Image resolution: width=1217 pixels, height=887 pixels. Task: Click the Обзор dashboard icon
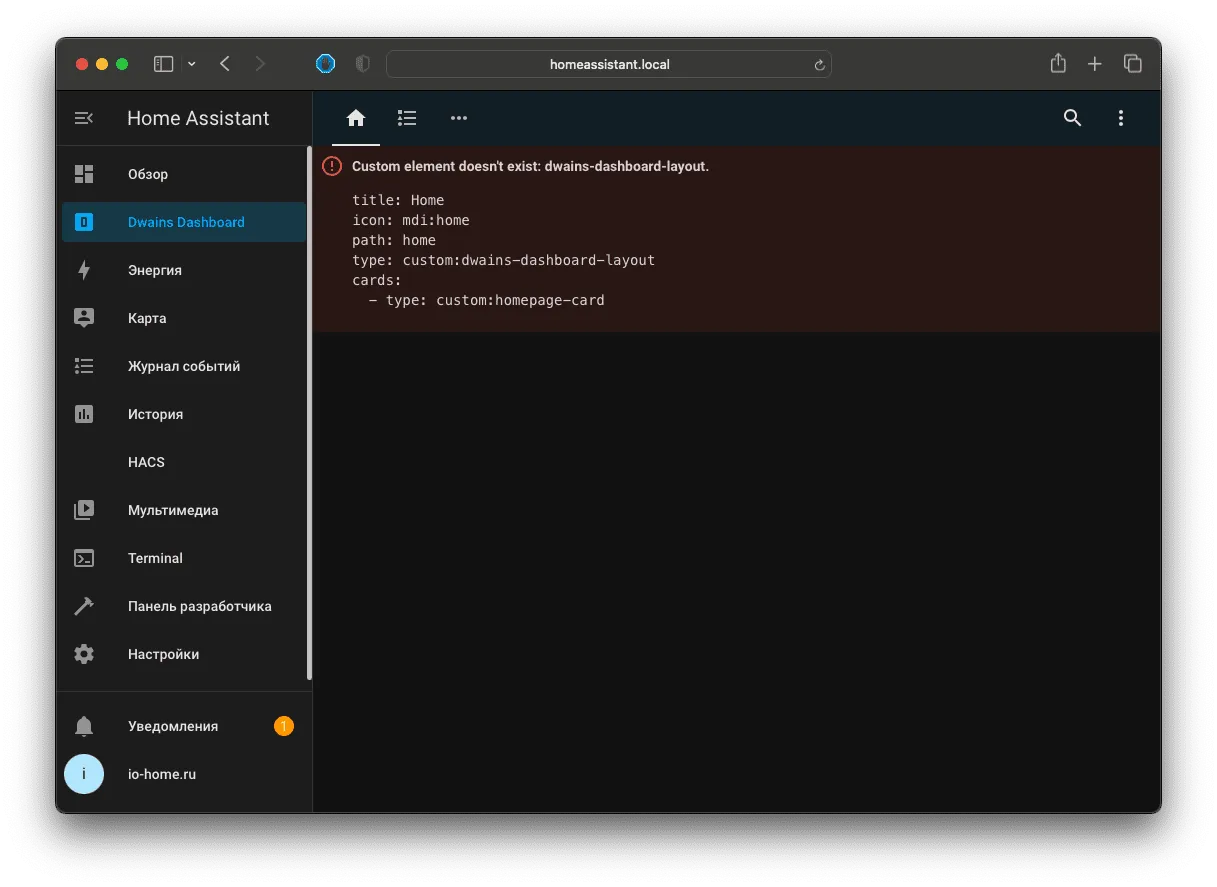pos(84,174)
